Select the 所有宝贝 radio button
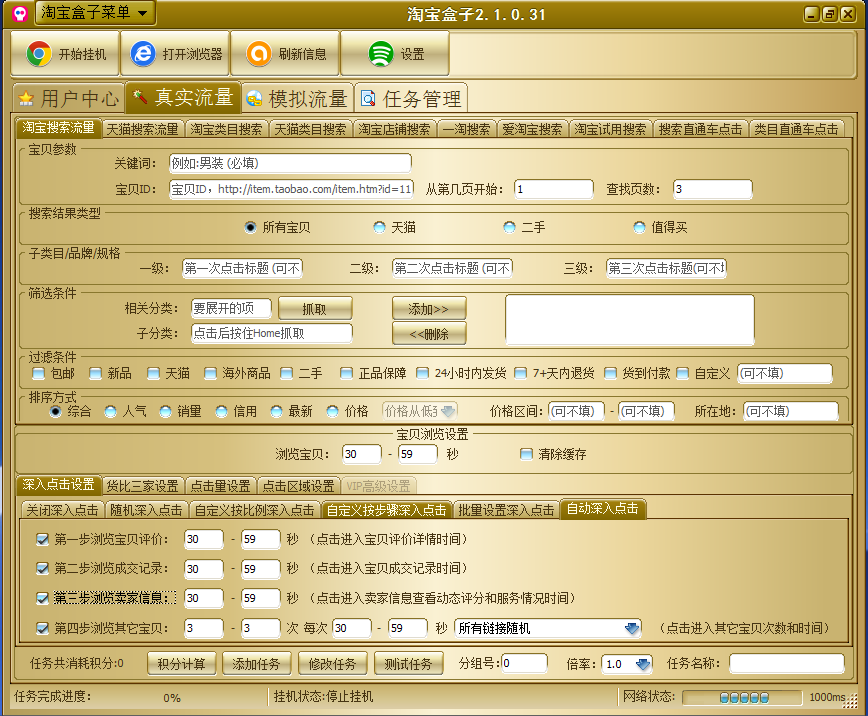This screenshot has height=716, width=868. pos(251,227)
